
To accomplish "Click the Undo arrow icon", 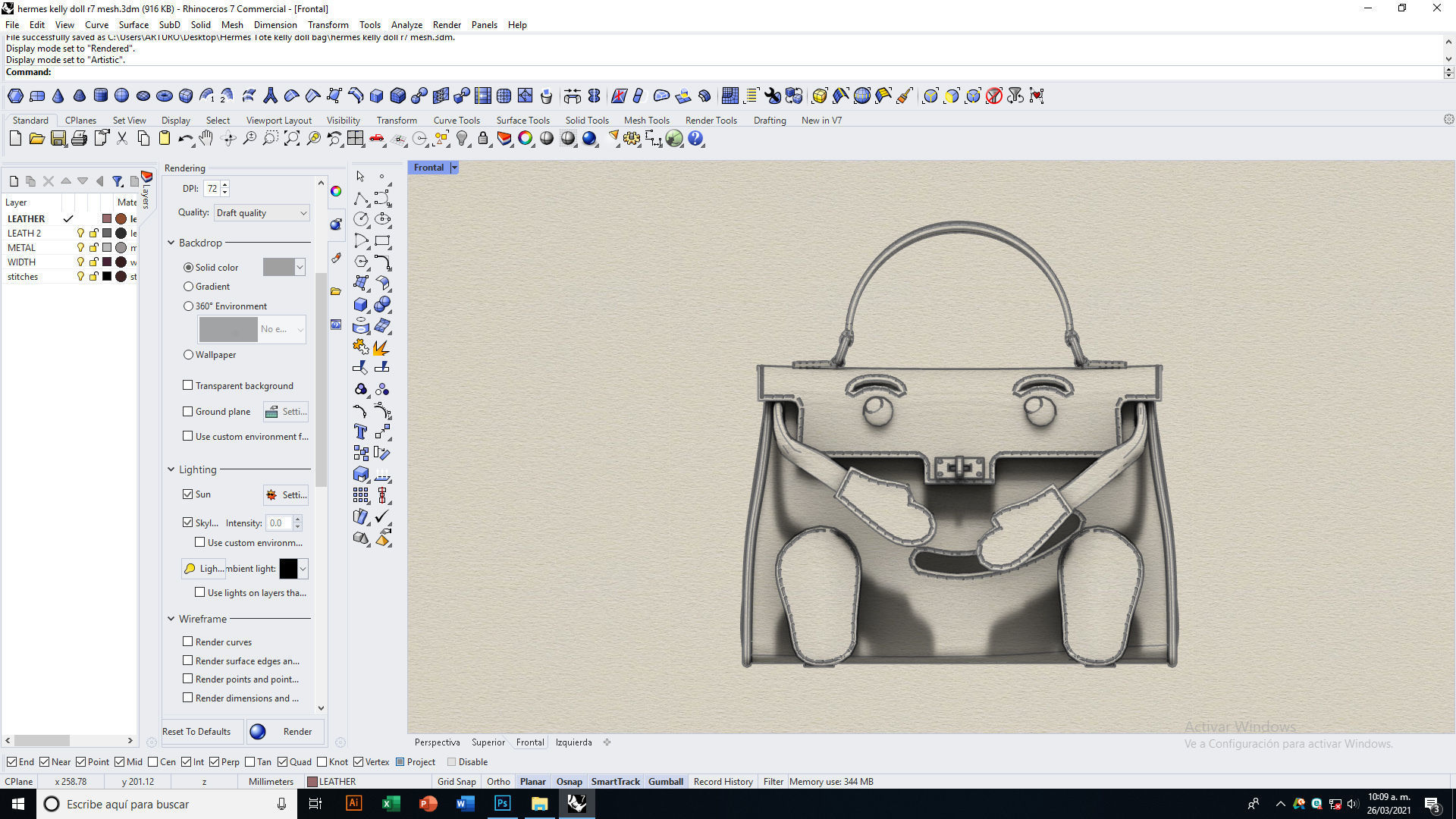I will [186, 138].
